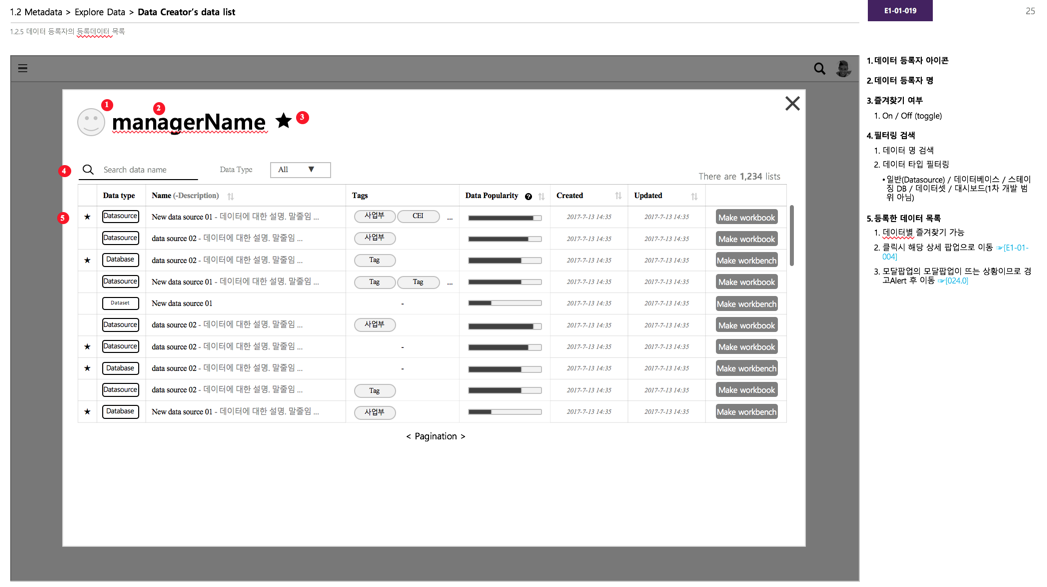Go to the next page with > arrow

pos(463,437)
